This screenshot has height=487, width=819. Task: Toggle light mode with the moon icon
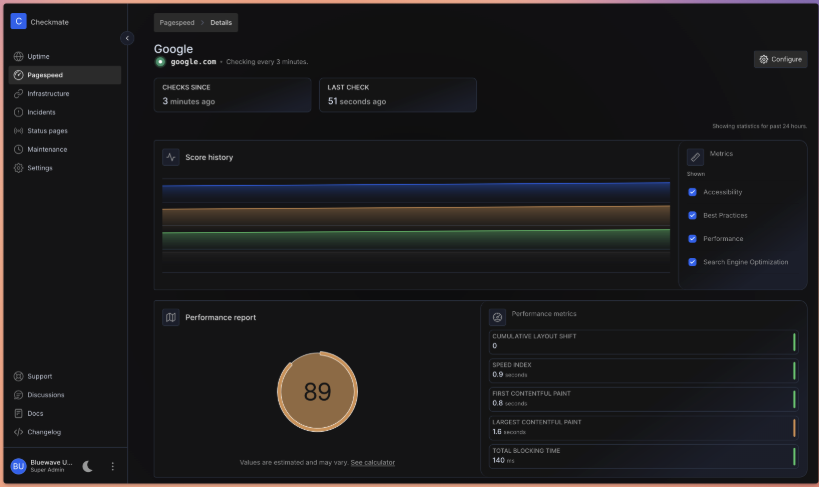coord(88,466)
